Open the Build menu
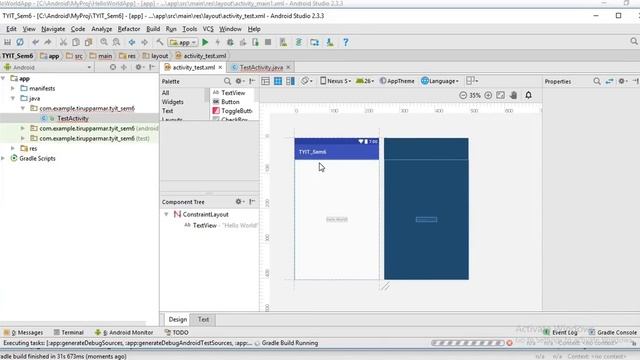 click(153, 29)
